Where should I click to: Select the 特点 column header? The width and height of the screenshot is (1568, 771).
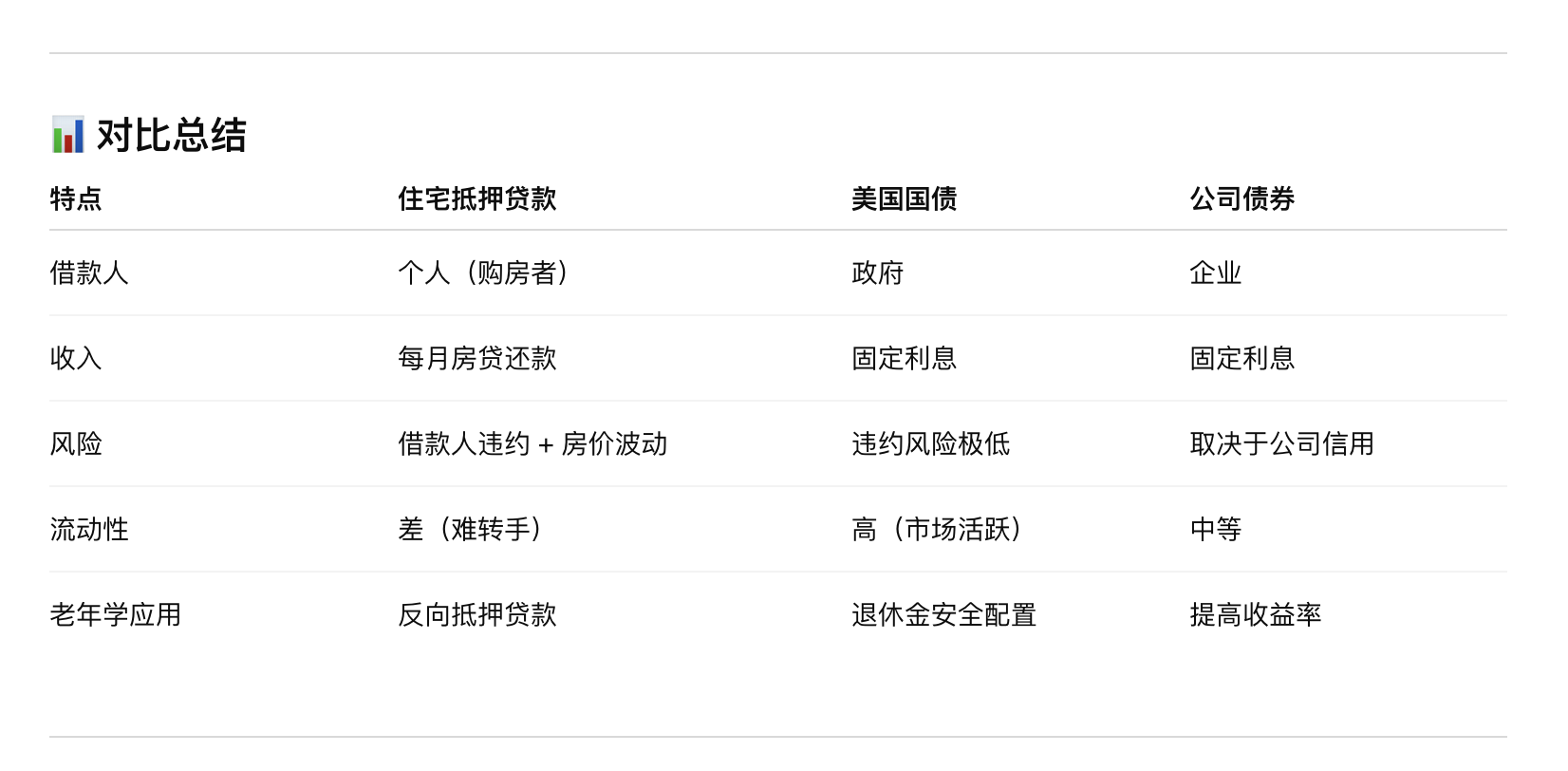click(x=76, y=198)
